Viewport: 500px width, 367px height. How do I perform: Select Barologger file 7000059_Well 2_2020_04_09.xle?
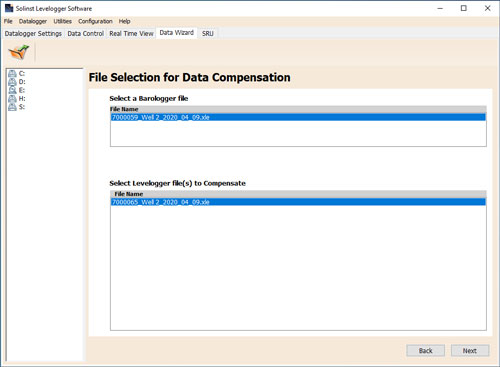[298, 117]
